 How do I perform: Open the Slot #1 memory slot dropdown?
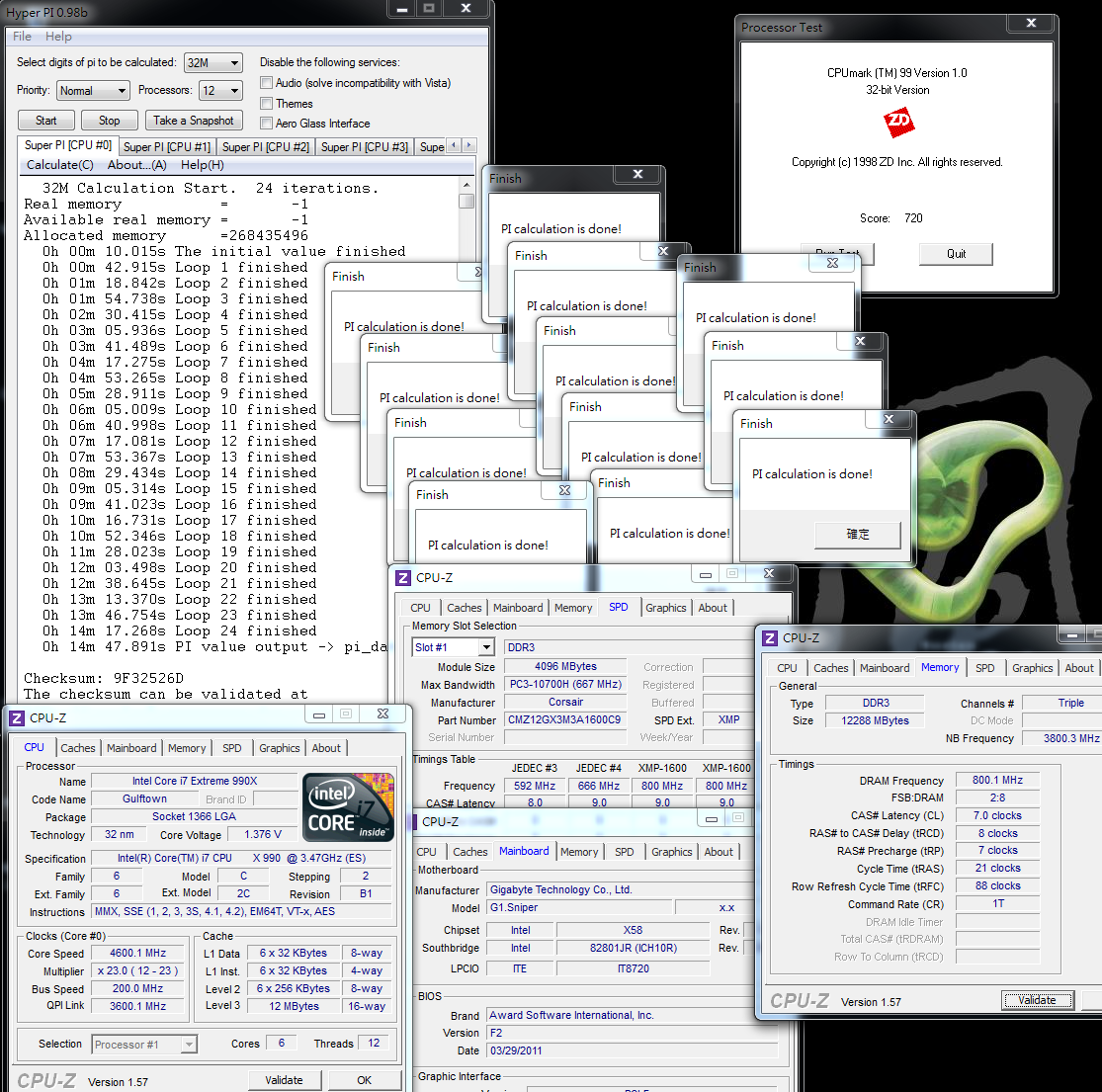pyautogui.click(x=454, y=647)
